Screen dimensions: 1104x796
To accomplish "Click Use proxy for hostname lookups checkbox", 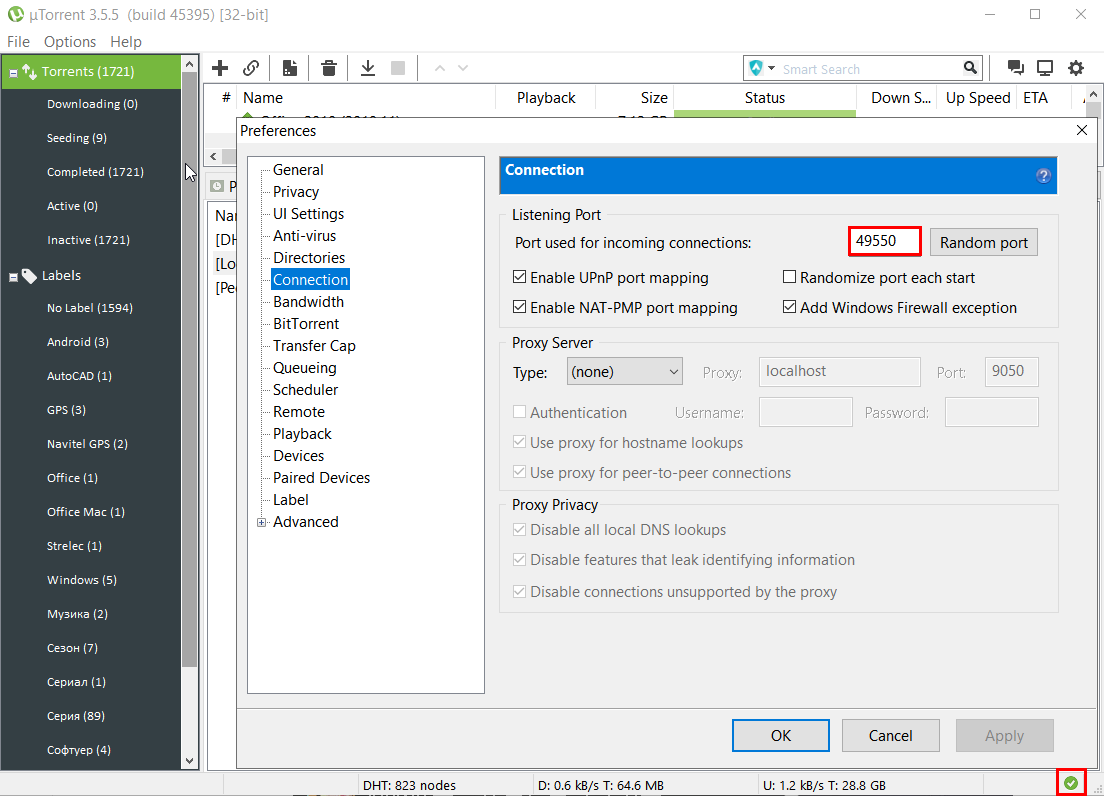I will [520, 442].
